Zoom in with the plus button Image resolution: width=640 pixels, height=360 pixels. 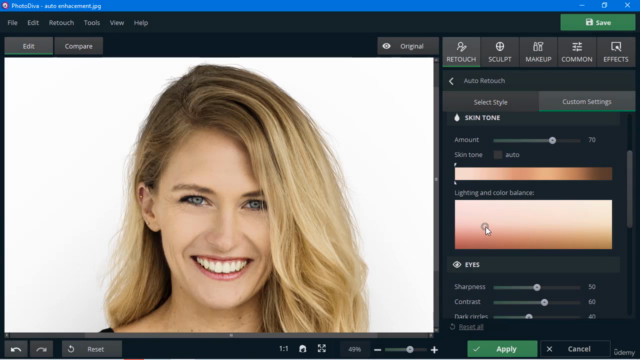[x=434, y=350]
